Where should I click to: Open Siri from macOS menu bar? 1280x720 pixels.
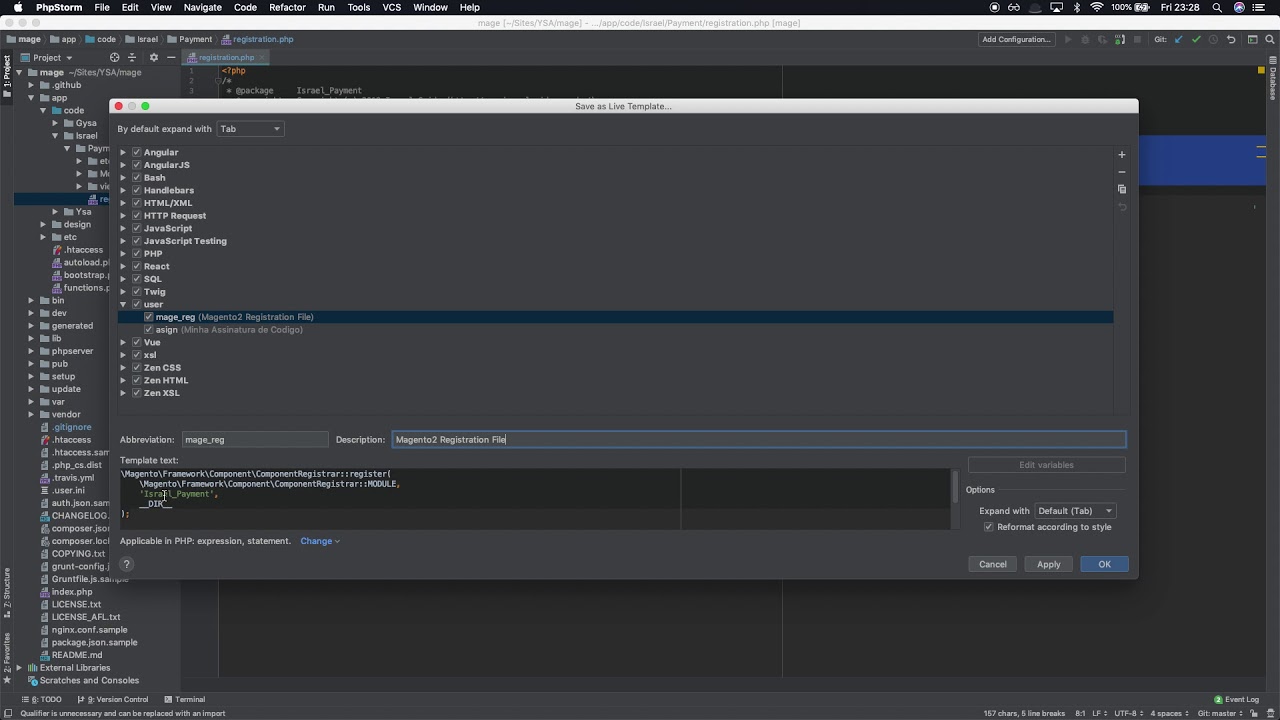(x=1240, y=7)
